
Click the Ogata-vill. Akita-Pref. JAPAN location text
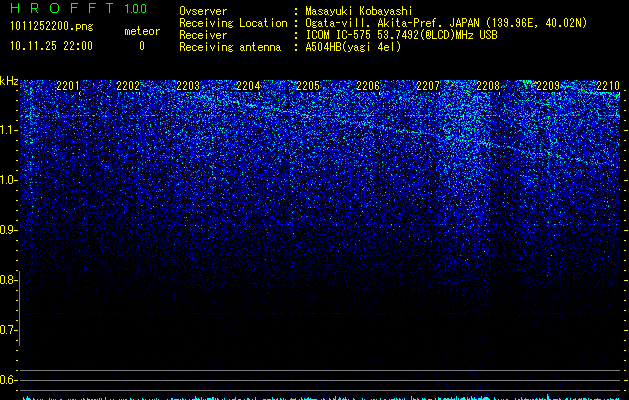(446, 23)
